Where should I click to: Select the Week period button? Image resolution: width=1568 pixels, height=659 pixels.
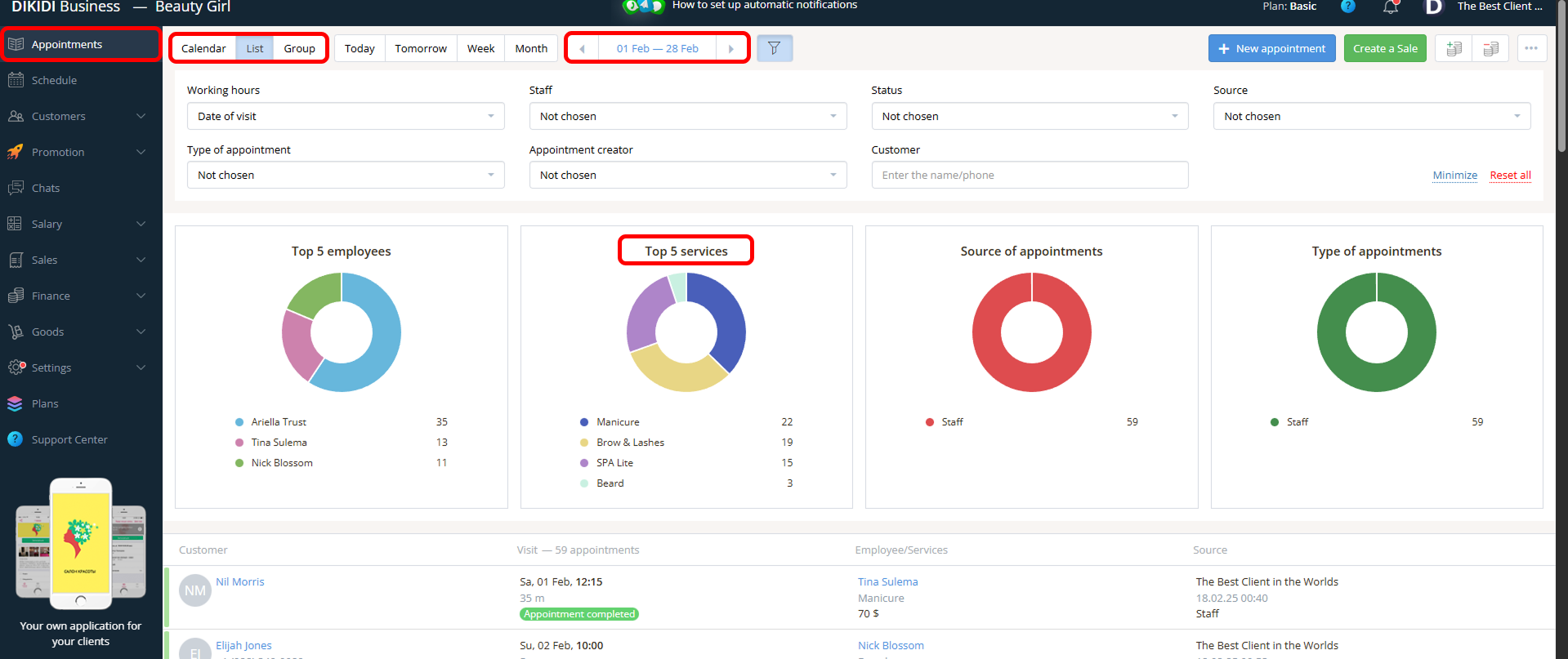click(480, 48)
